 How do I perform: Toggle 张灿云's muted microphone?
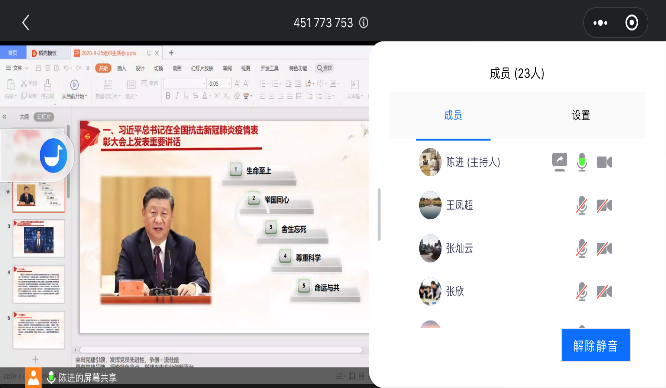click(x=581, y=249)
